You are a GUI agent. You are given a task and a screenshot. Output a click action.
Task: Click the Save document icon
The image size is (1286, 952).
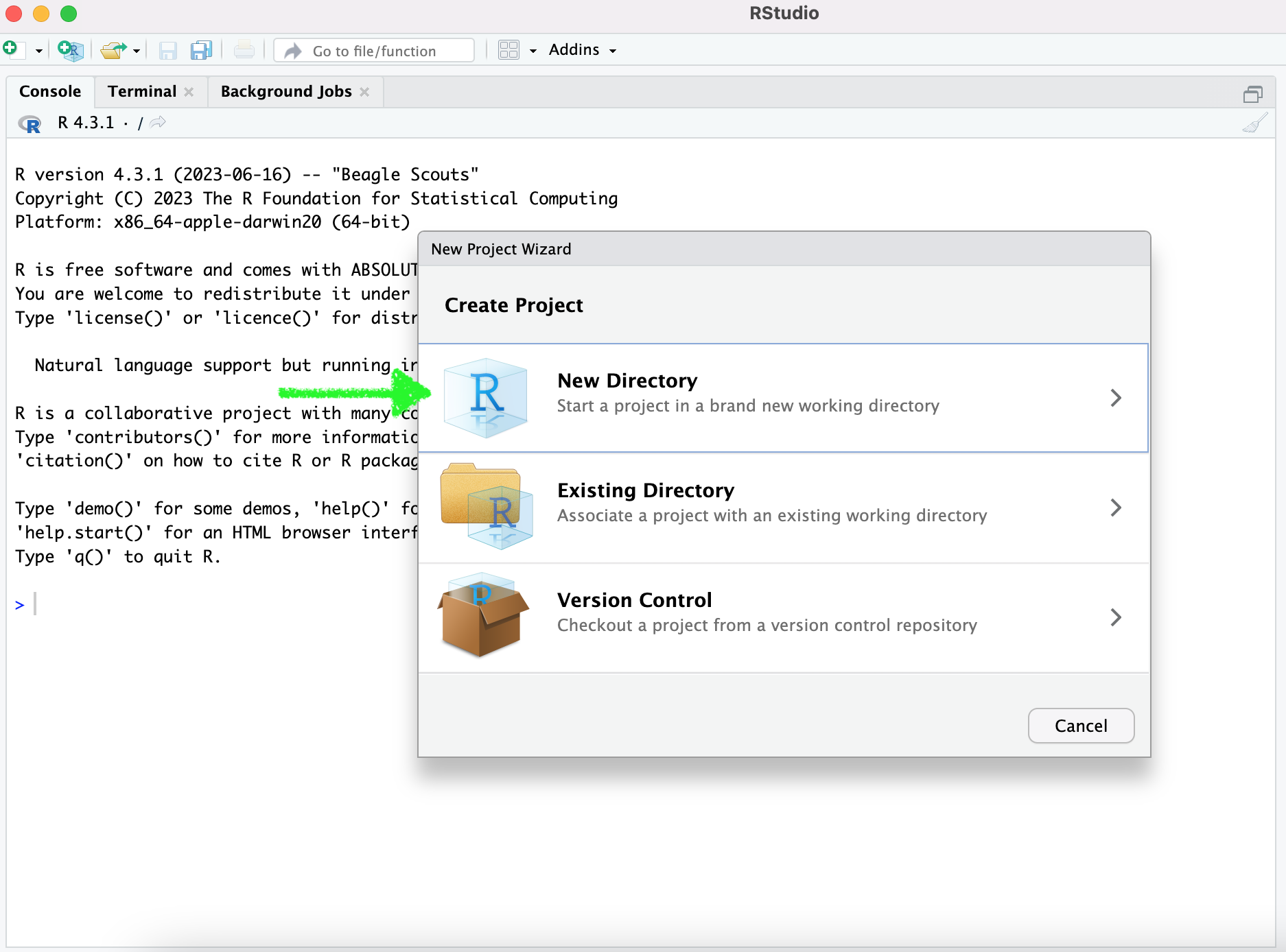[x=167, y=50]
